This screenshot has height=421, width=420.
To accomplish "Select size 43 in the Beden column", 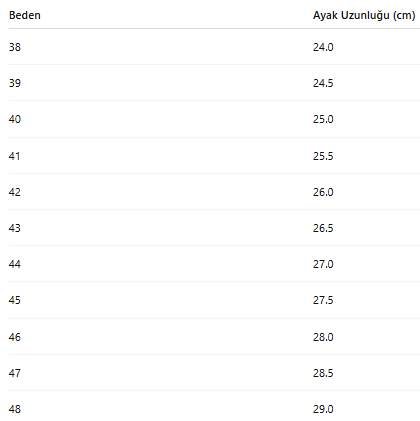I will tap(15, 228).
